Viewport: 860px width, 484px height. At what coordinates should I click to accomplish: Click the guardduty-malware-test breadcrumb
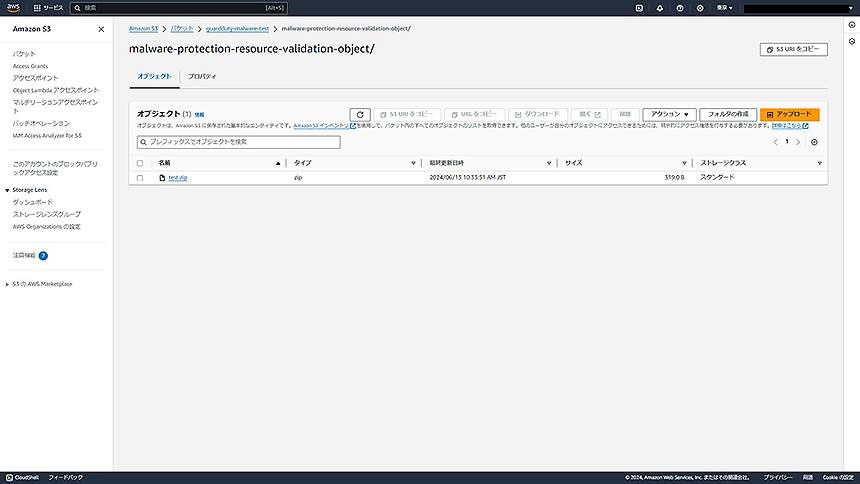(237, 29)
